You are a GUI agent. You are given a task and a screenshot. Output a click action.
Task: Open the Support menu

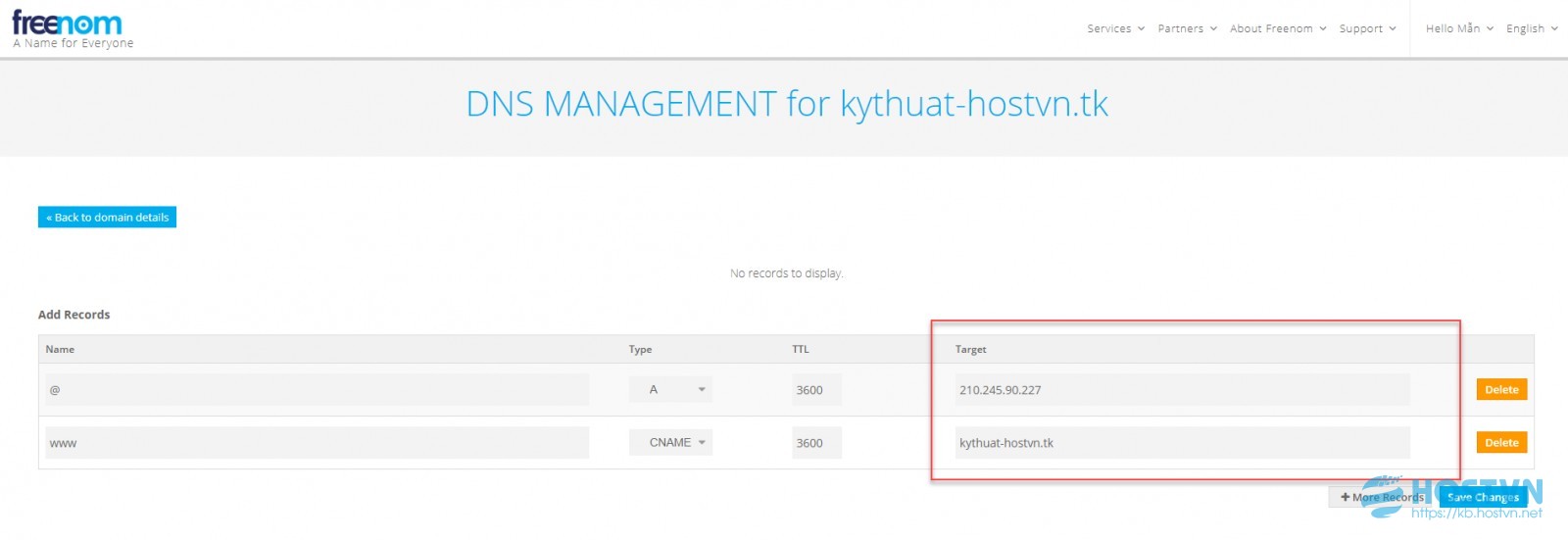tap(1367, 28)
